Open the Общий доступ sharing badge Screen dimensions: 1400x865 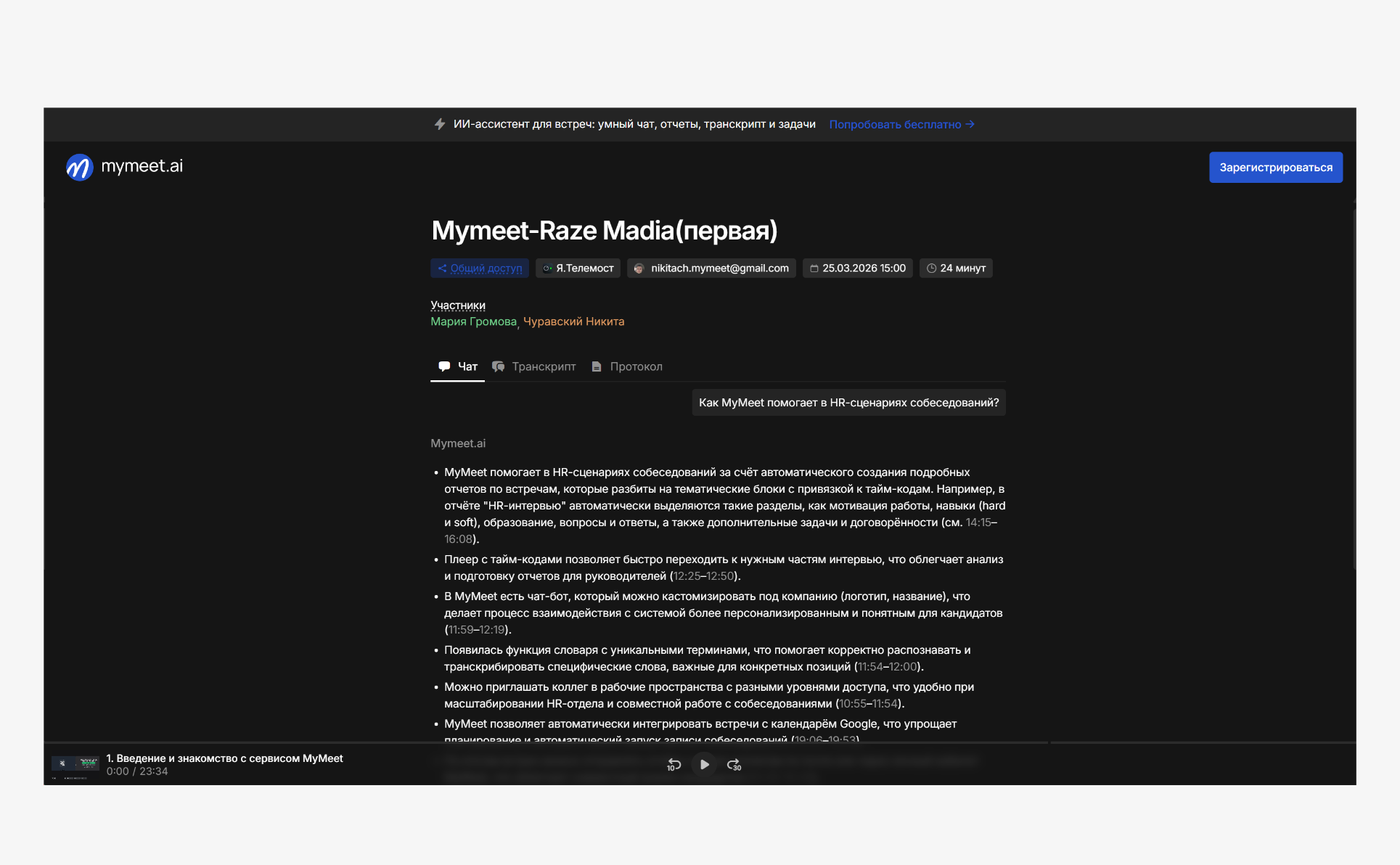coord(480,268)
